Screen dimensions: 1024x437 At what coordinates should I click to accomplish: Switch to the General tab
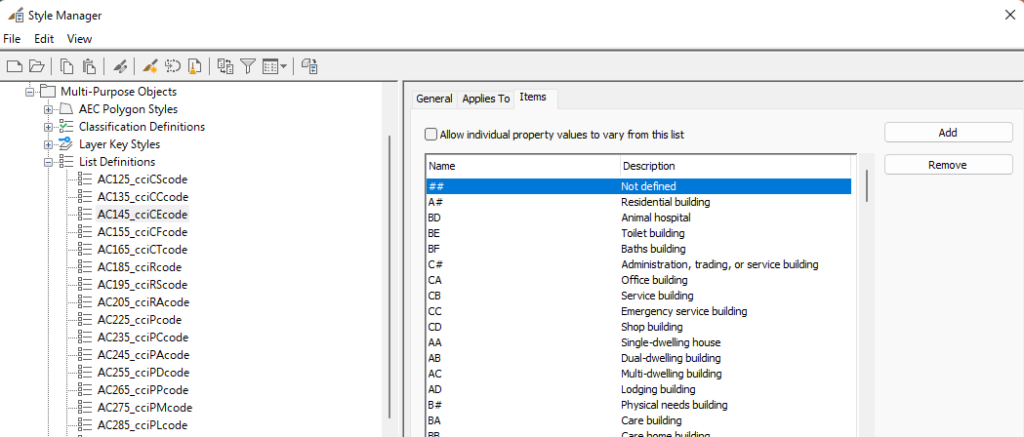click(x=434, y=99)
